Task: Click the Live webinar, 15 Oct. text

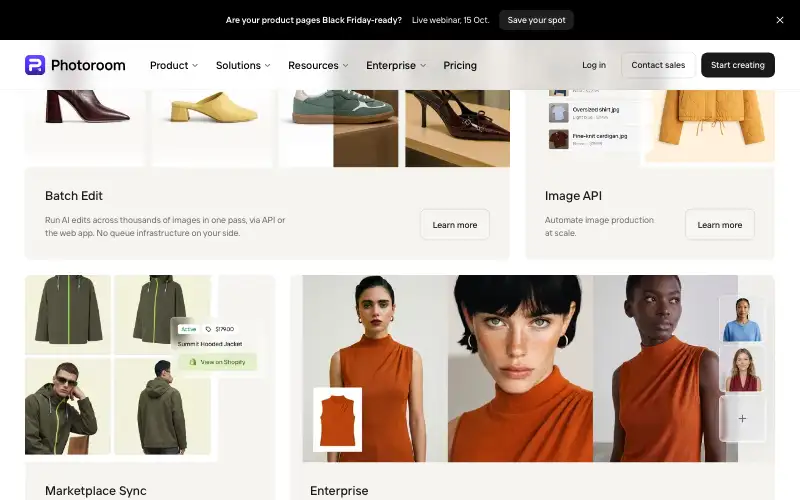Action: coord(451,20)
